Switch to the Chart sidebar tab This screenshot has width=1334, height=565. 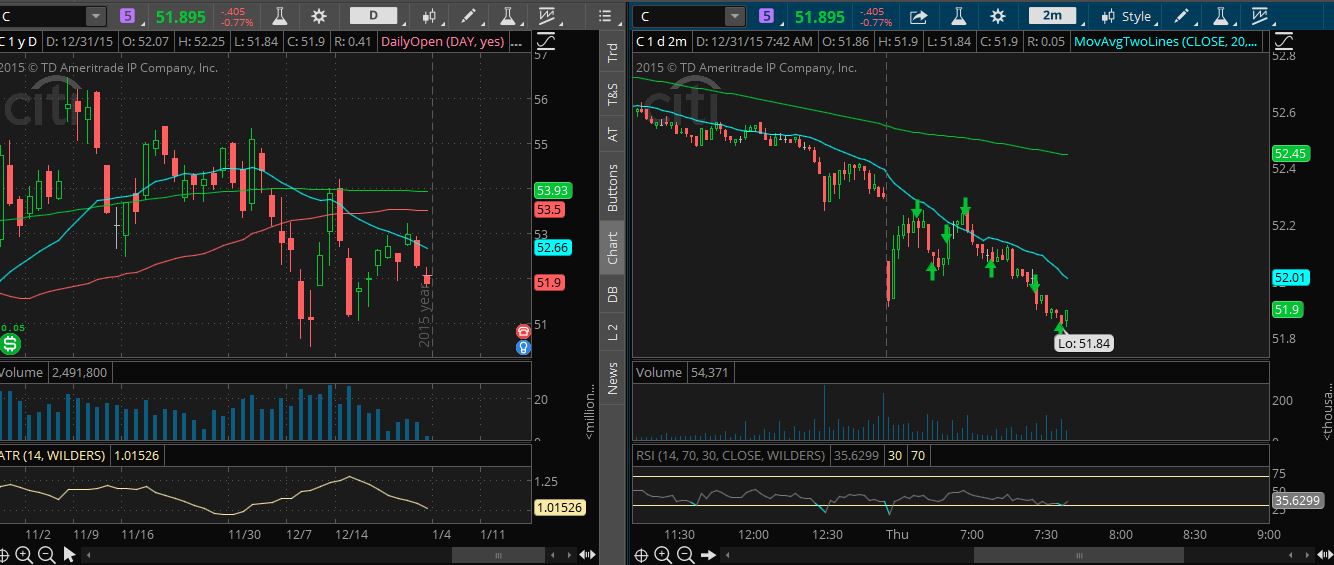pyautogui.click(x=613, y=248)
